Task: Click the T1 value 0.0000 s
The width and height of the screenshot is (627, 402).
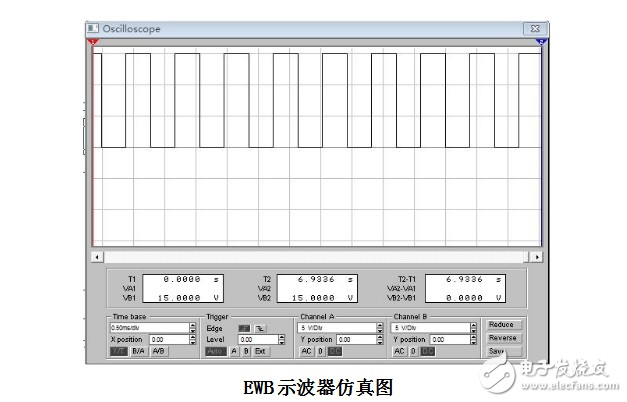Action: pos(191,279)
